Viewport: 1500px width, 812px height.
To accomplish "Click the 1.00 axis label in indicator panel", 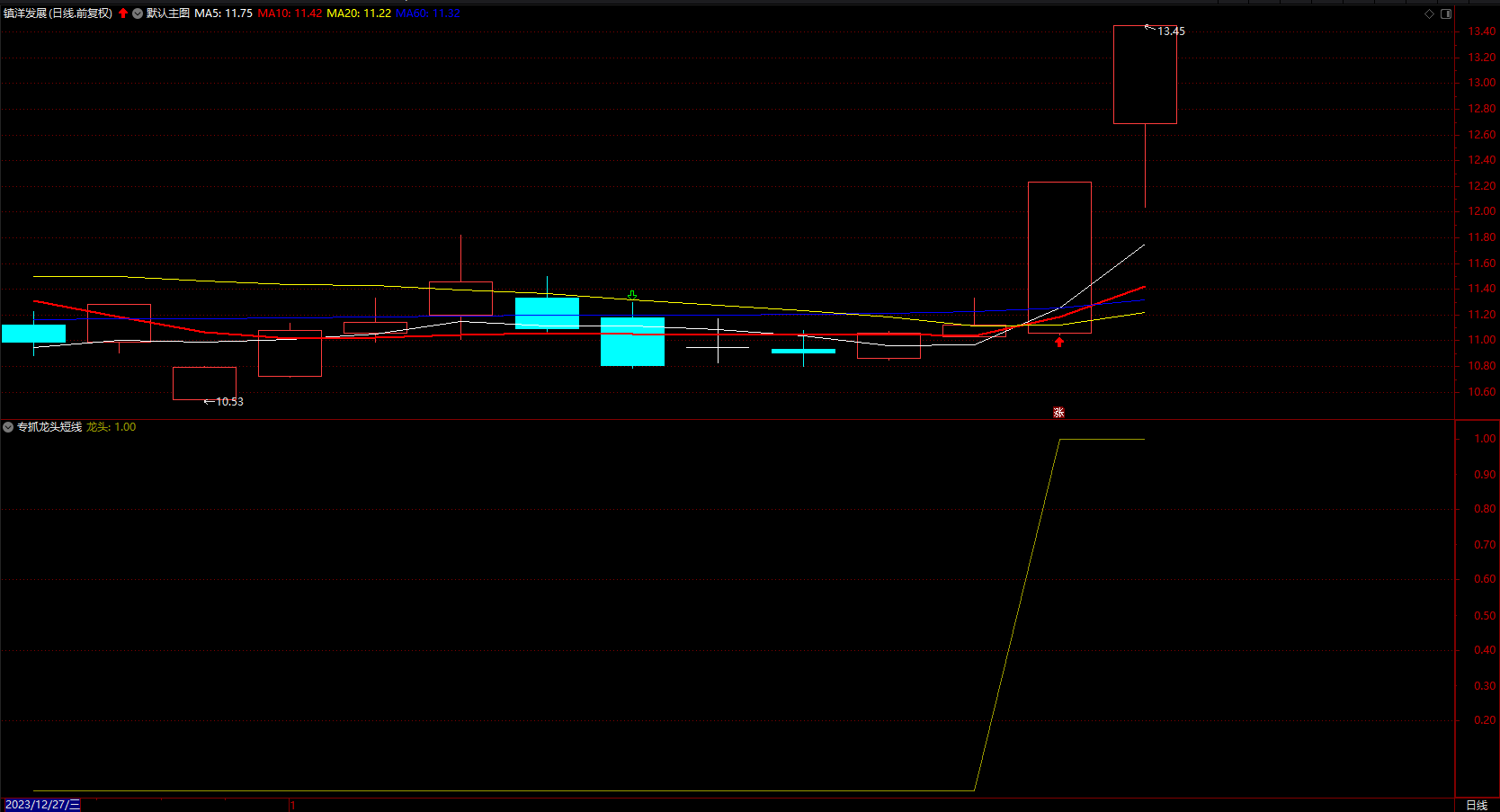I will pos(1485,439).
